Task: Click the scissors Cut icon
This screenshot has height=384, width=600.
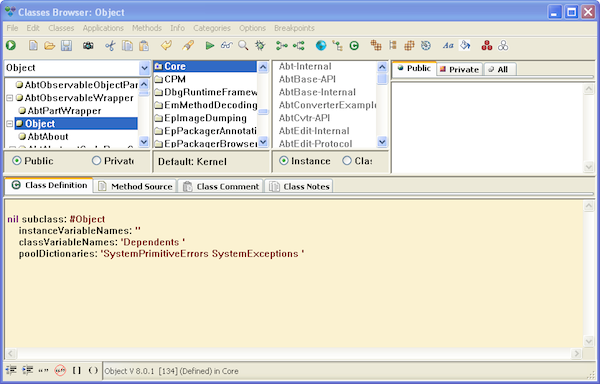Action: pyautogui.click(x=110, y=46)
